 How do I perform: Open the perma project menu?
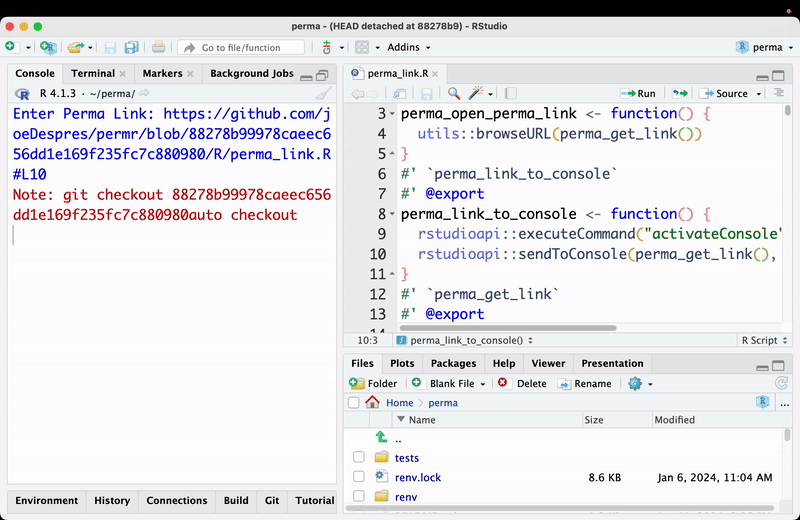tap(765, 47)
